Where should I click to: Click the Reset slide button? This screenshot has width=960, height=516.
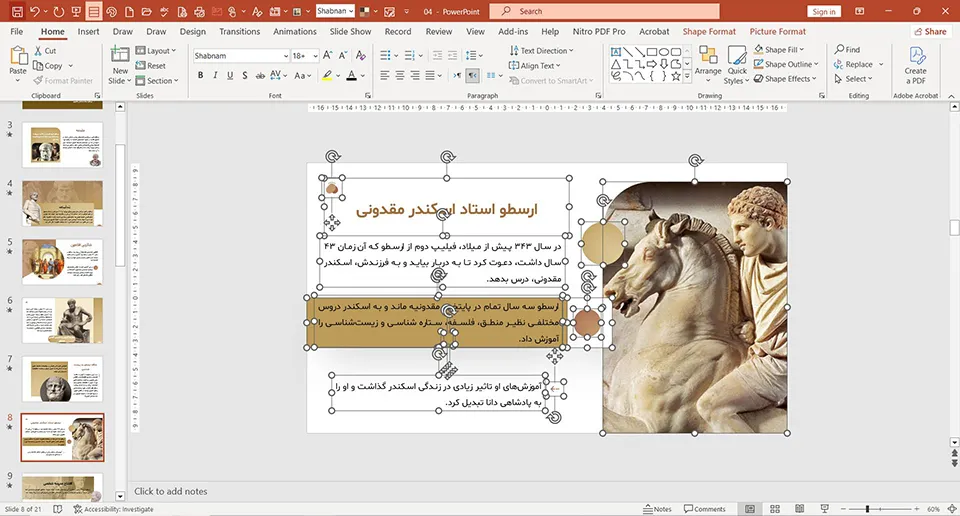coord(151,65)
